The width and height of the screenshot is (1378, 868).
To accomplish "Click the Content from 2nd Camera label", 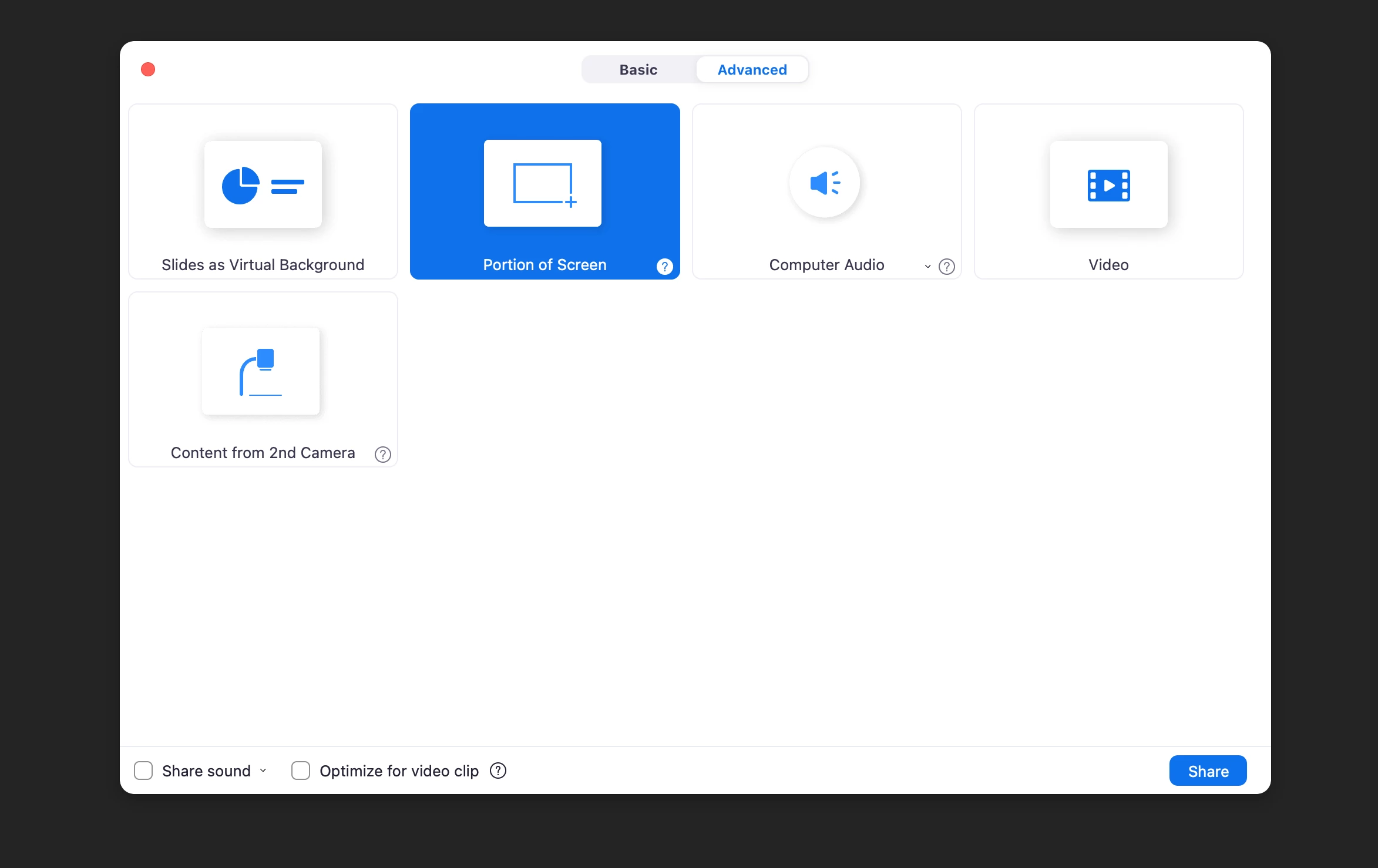I will (263, 453).
